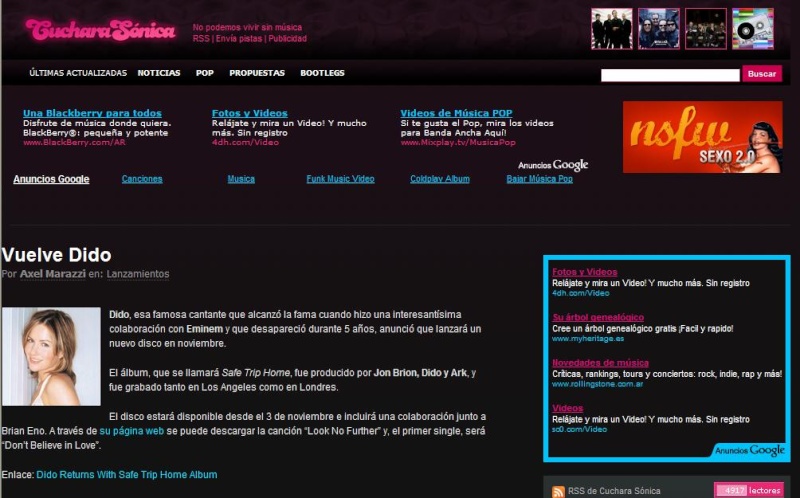Click the Anuncios Google link on the left
The image size is (800, 498).
51,179
